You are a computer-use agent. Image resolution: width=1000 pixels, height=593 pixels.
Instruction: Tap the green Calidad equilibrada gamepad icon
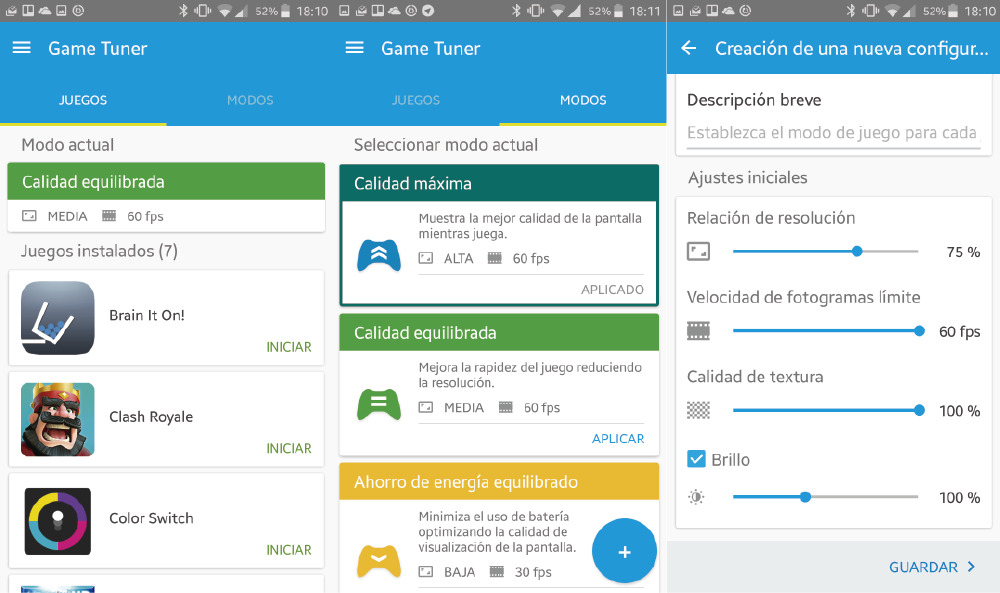pyautogui.click(x=379, y=403)
